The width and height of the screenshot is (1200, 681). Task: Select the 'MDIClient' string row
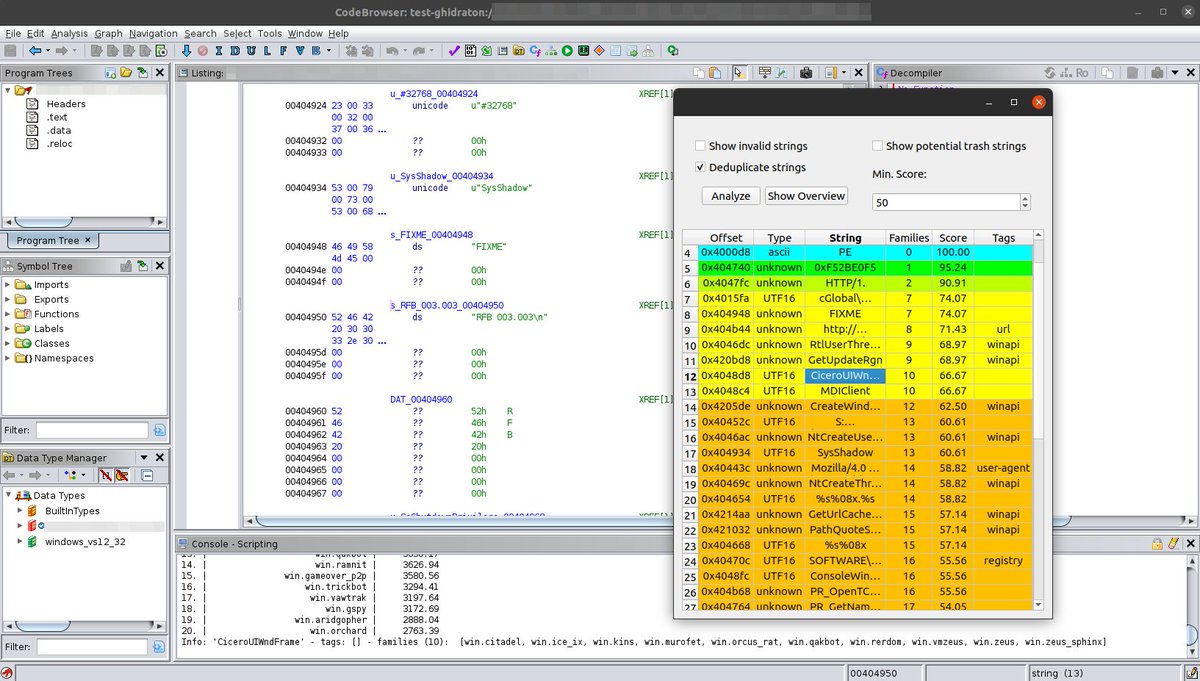[856, 391]
